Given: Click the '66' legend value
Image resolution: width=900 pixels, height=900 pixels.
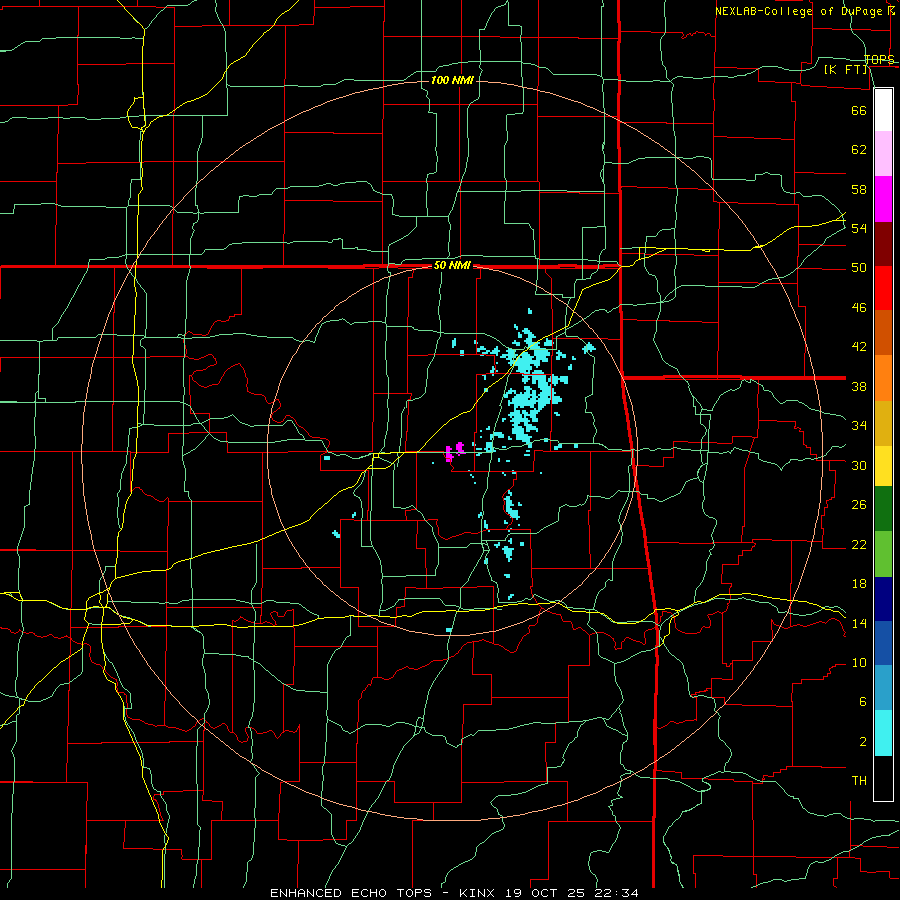Looking at the screenshot, I should tap(859, 110).
